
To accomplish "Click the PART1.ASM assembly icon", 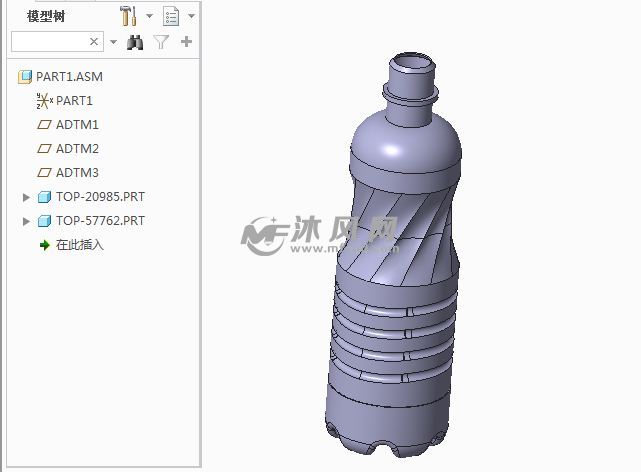I will pyautogui.click(x=25, y=77).
